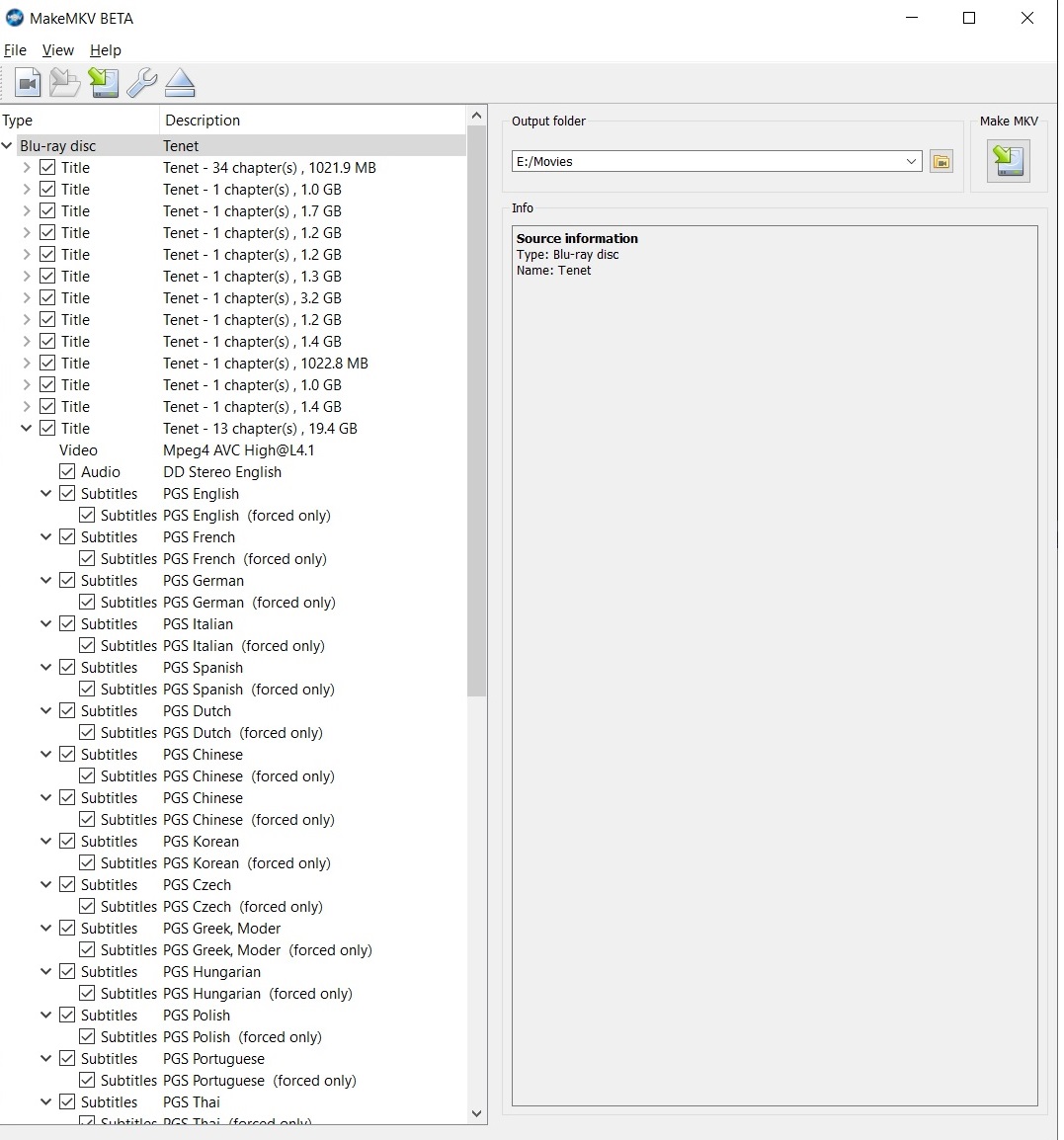Expand the 1 chapter(s) 3.2 GB title

point(27,298)
